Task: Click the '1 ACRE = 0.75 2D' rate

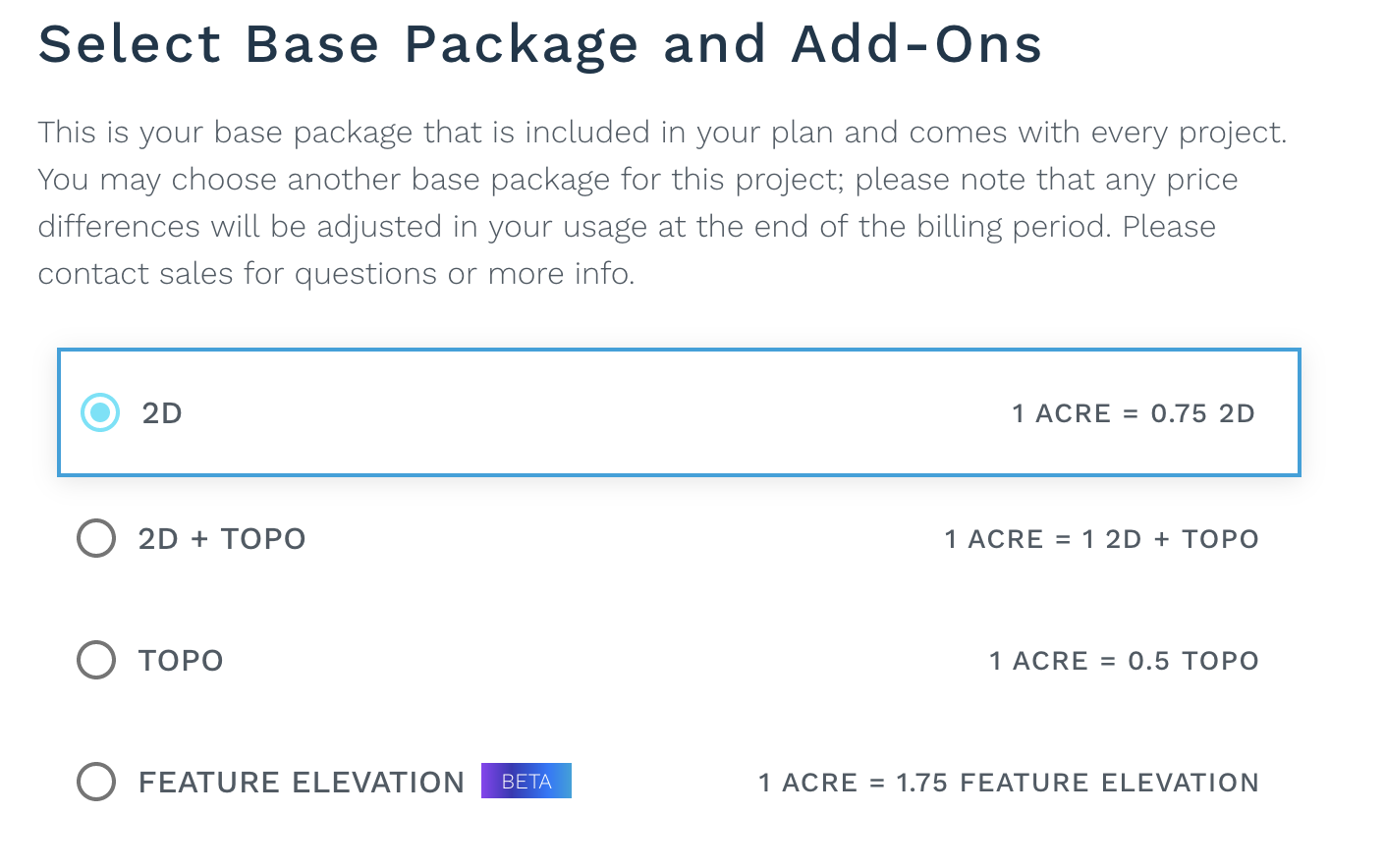Action: tap(1134, 413)
